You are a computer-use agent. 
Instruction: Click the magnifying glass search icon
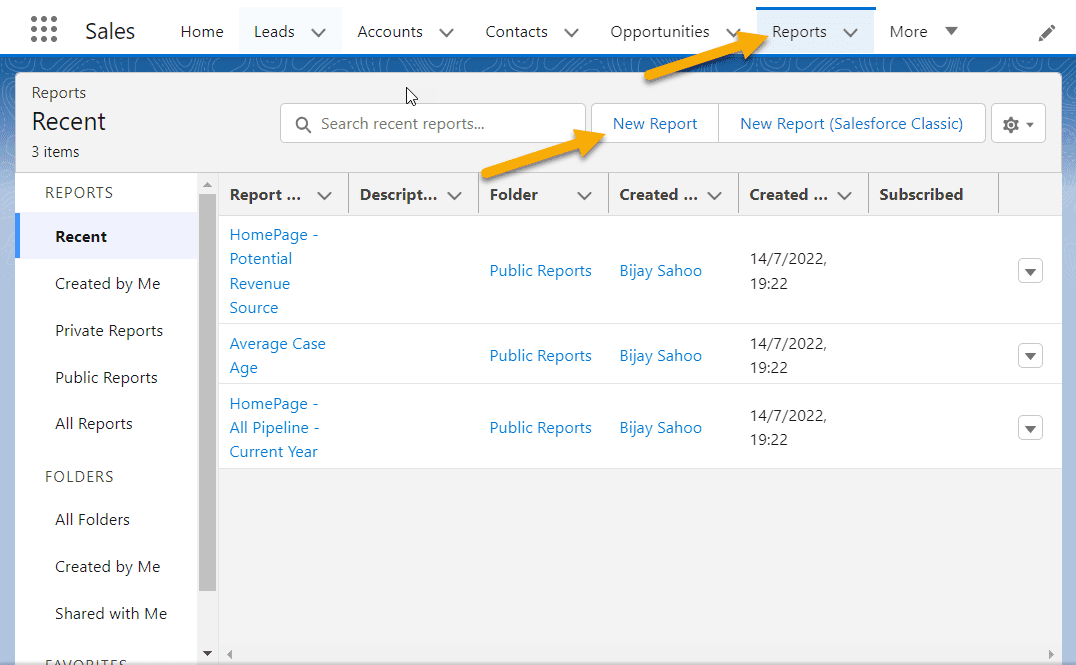click(303, 123)
